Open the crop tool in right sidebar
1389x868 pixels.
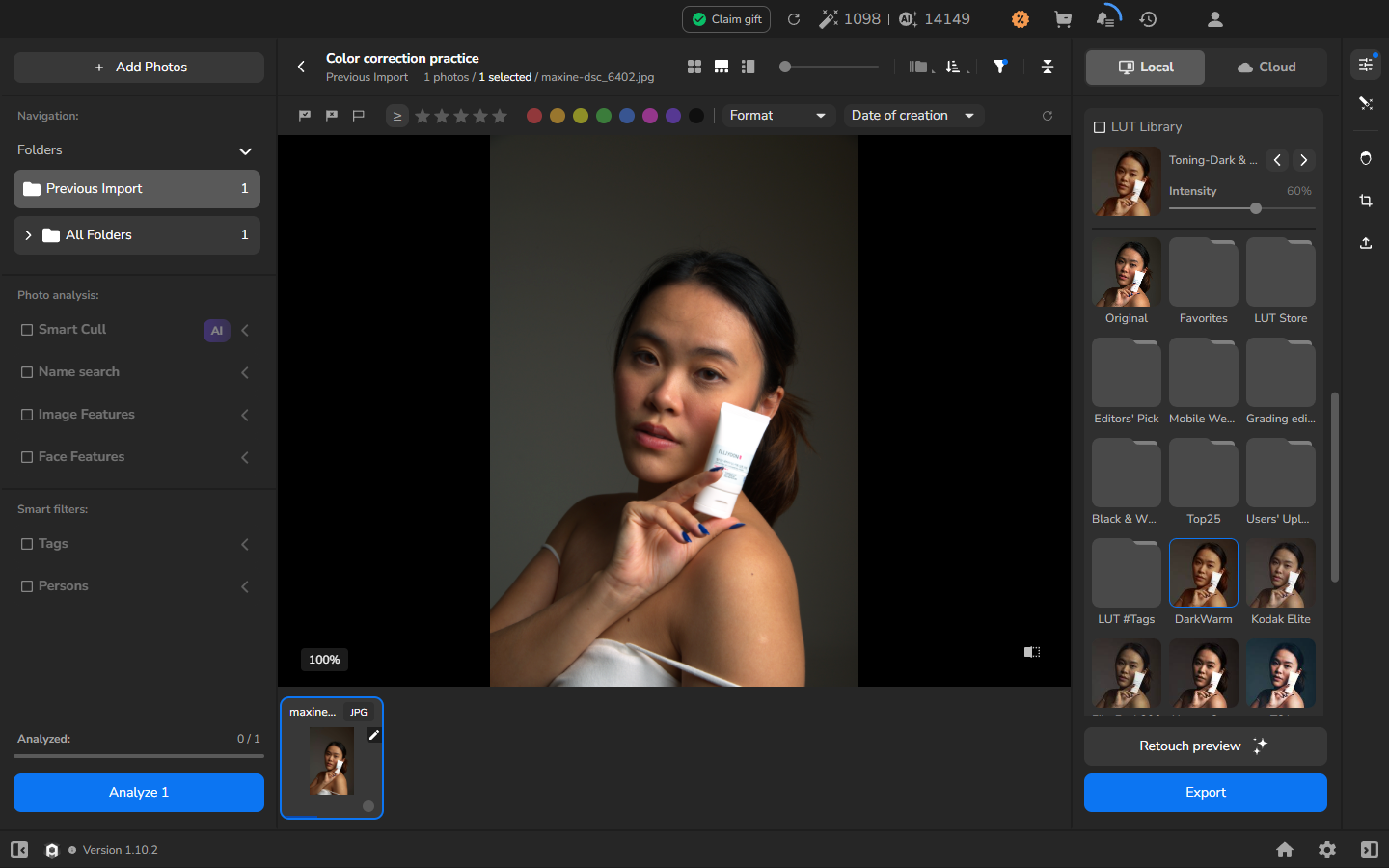[1366, 201]
